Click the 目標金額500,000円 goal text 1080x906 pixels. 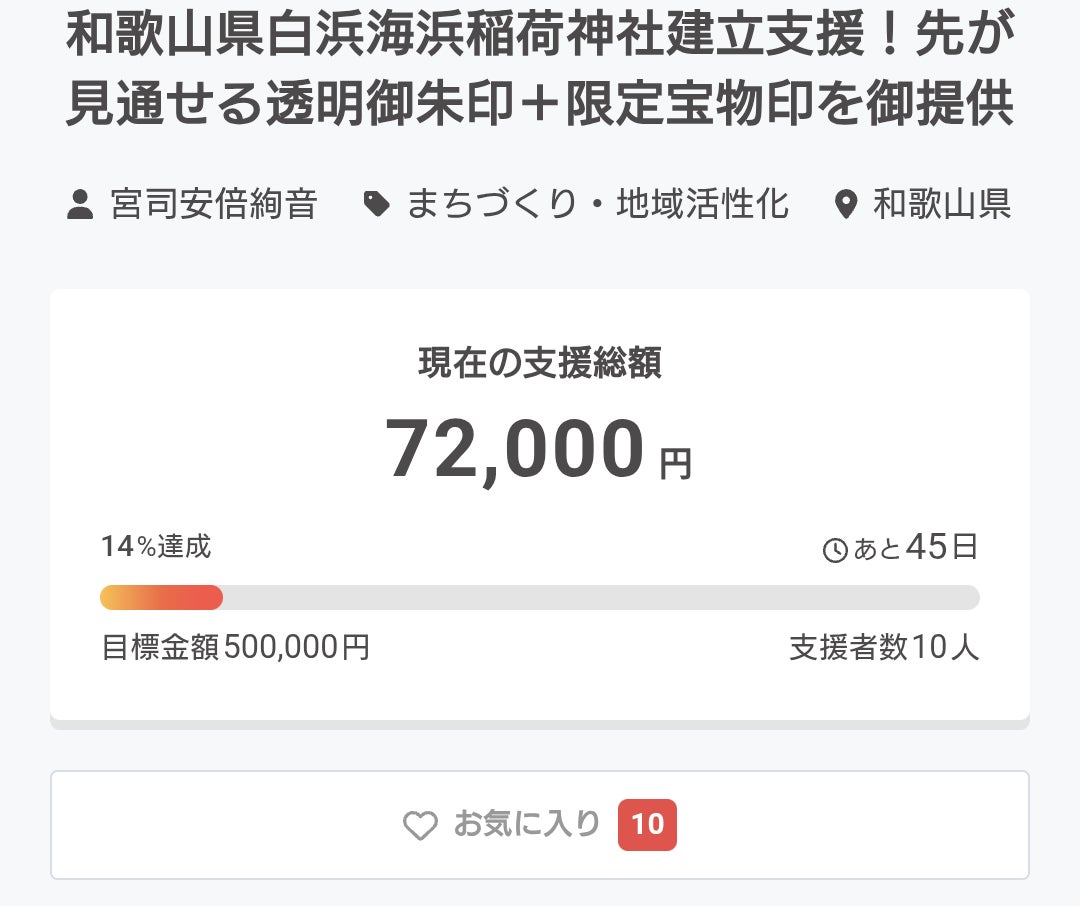[236, 648]
